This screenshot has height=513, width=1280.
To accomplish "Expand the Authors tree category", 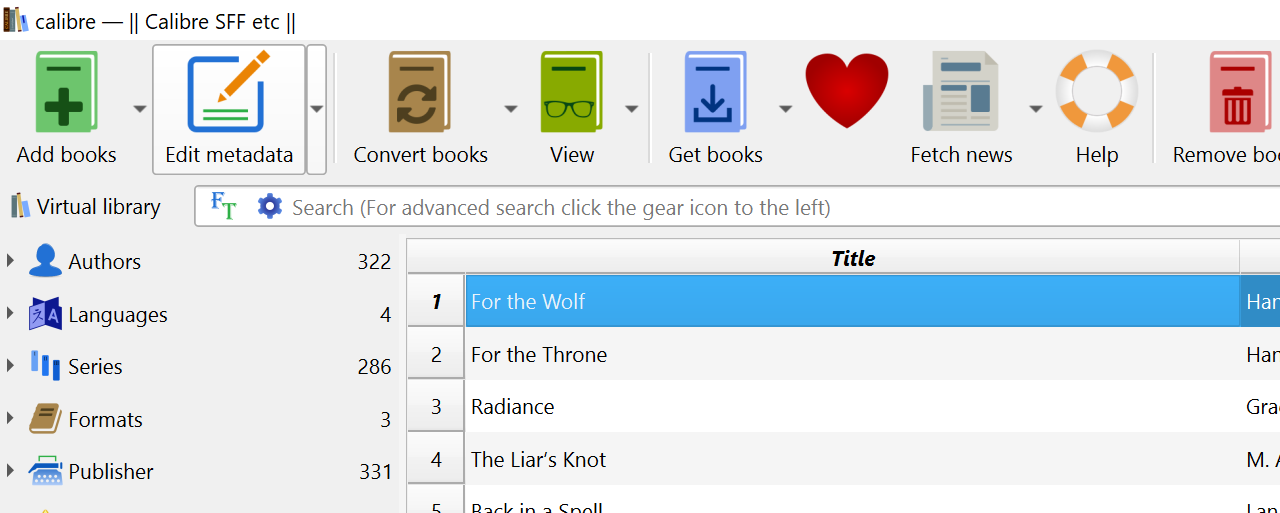I will [x=10, y=261].
